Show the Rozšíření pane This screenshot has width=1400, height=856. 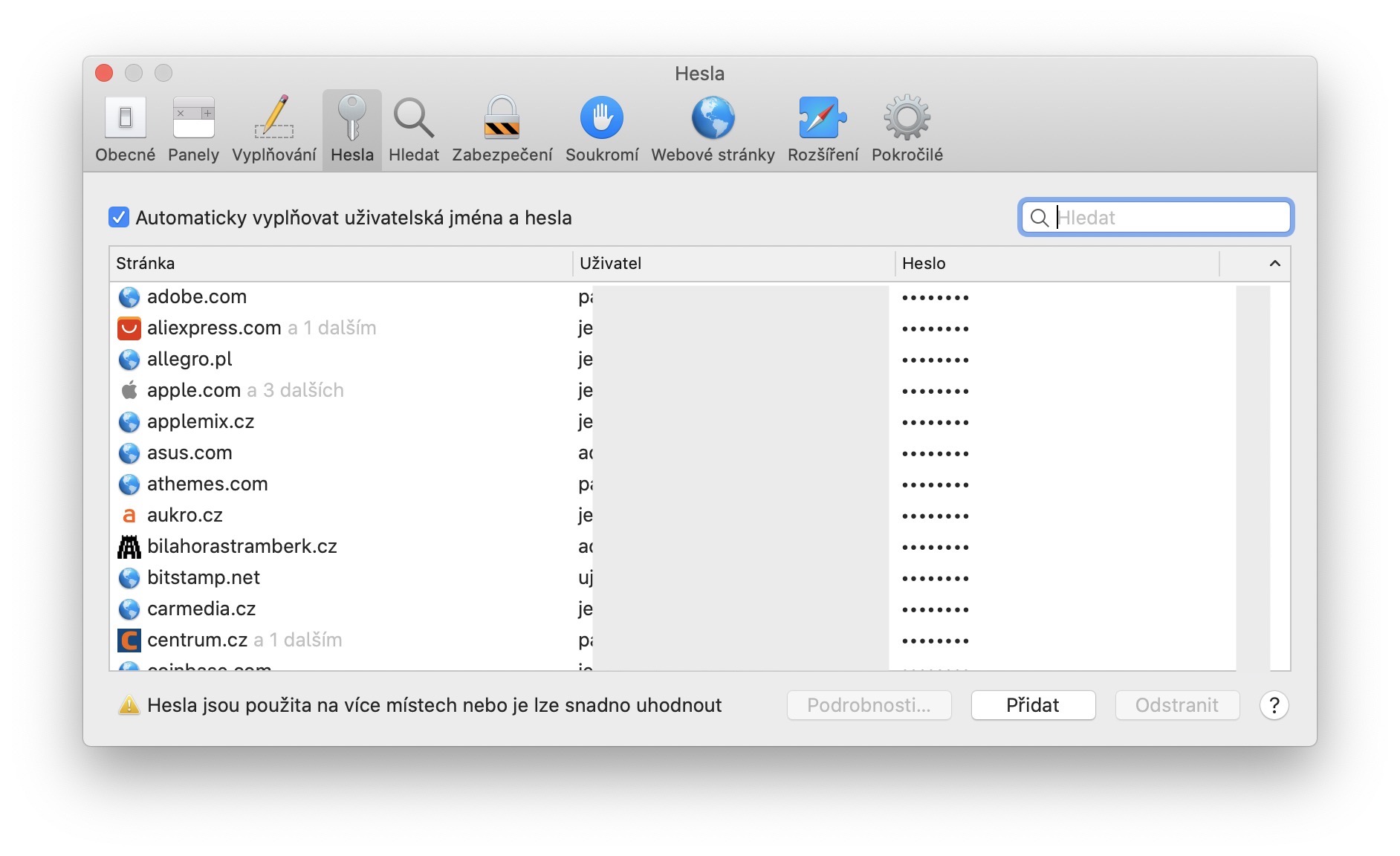pos(823,129)
